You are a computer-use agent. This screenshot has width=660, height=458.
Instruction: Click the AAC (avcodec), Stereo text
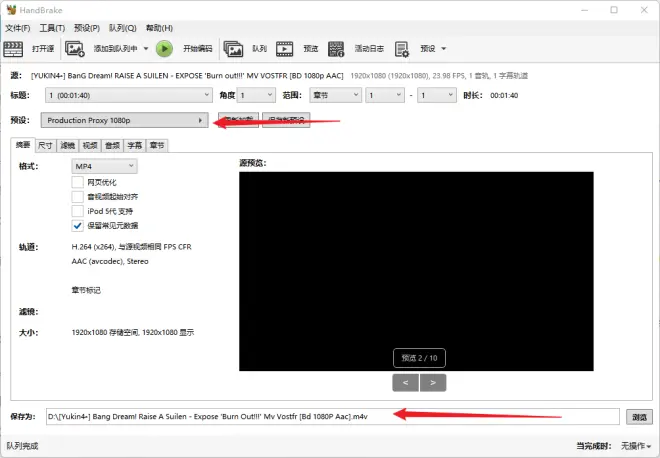110,261
